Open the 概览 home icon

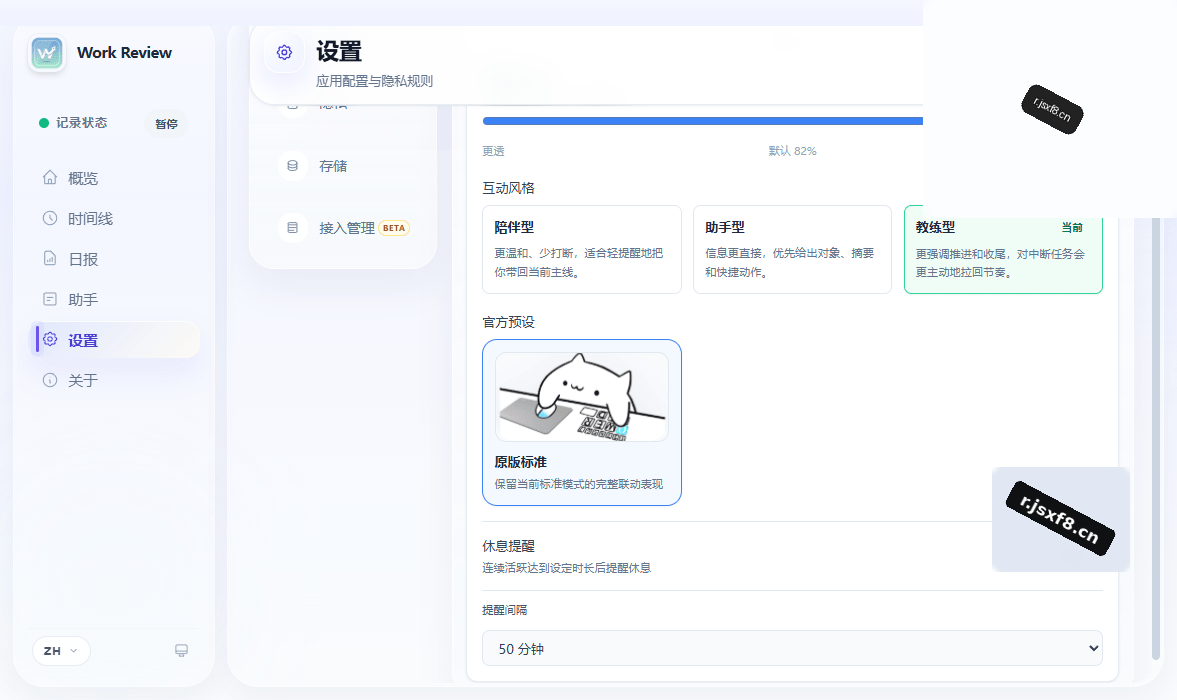click(x=50, y=178)
